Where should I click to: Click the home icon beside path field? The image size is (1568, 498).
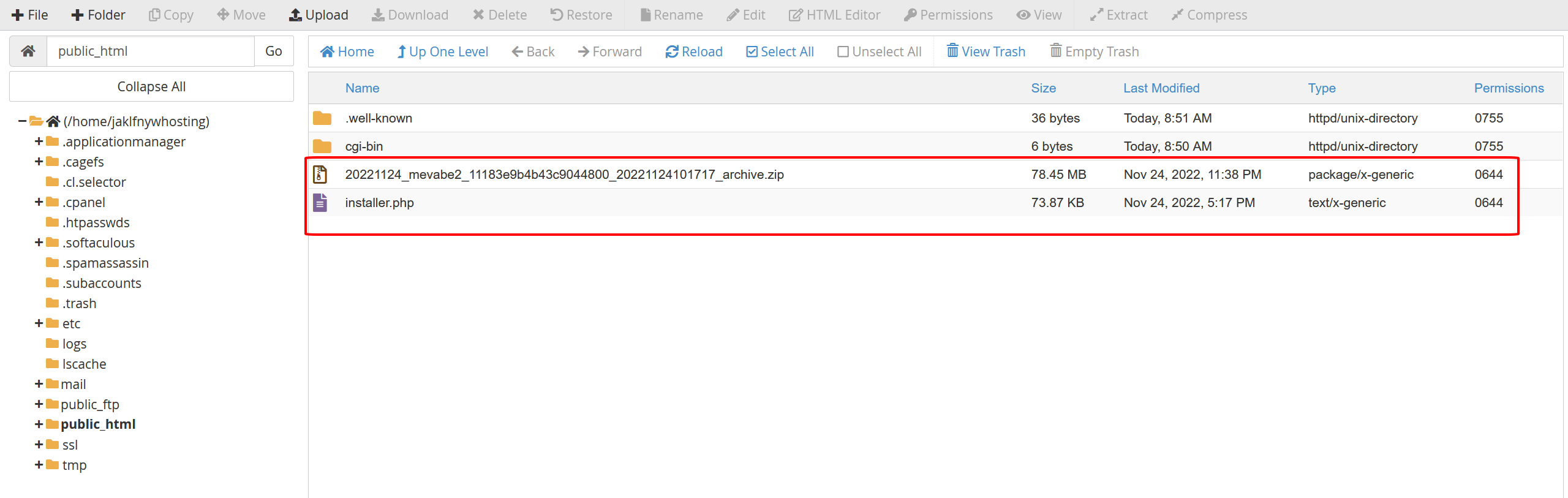pyautogui.click(x=28, y=51)
